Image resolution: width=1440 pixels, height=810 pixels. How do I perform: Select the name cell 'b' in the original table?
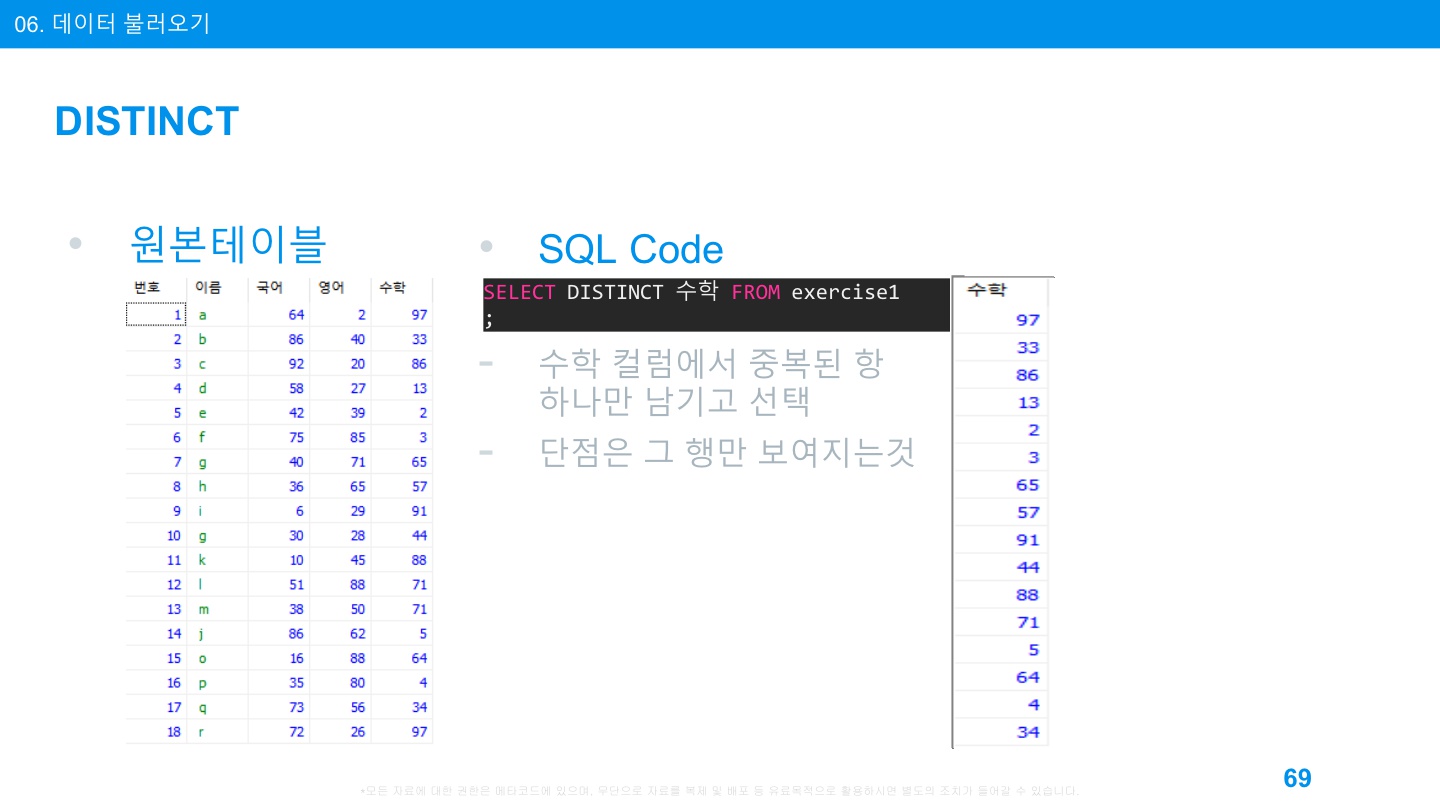point(203,340)
